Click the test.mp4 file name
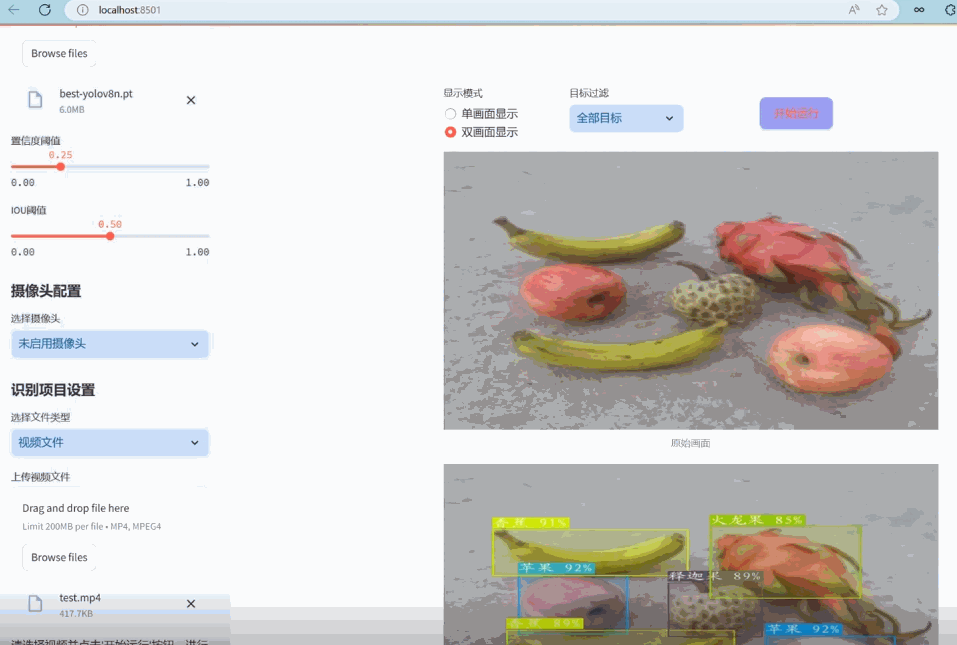Viewport: 957px width, 645px height. [x=80, y=598]
